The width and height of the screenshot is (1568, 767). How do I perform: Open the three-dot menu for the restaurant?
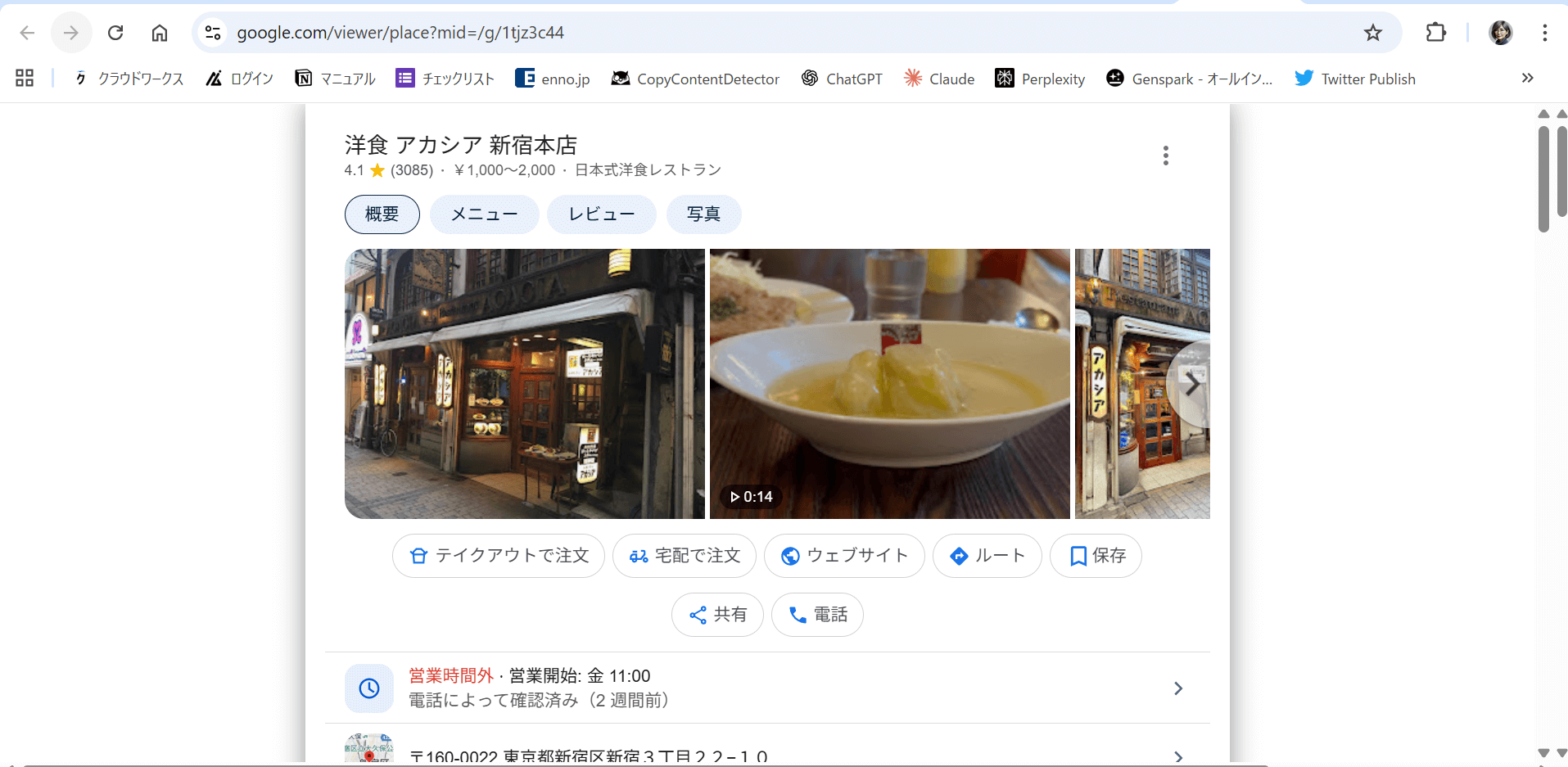tap(1165, 156)
